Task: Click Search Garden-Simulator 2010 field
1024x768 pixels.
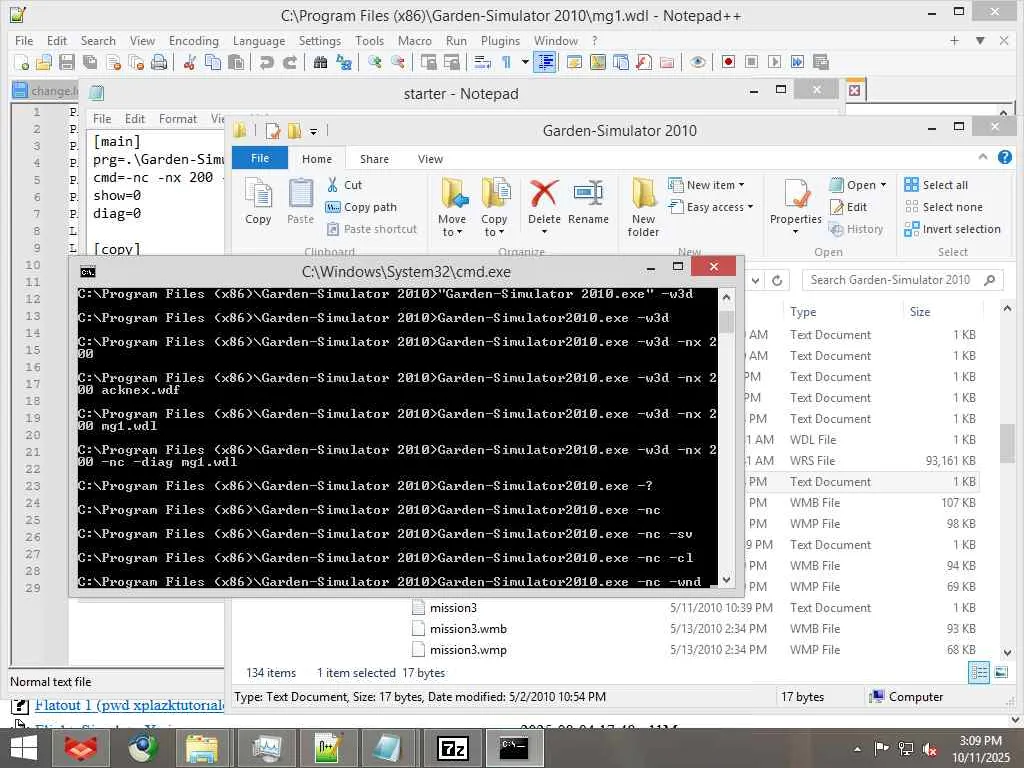Action: (903, 280)
